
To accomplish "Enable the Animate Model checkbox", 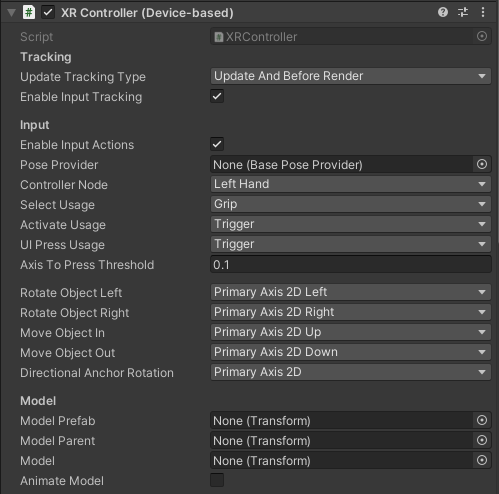I will 217,480.
